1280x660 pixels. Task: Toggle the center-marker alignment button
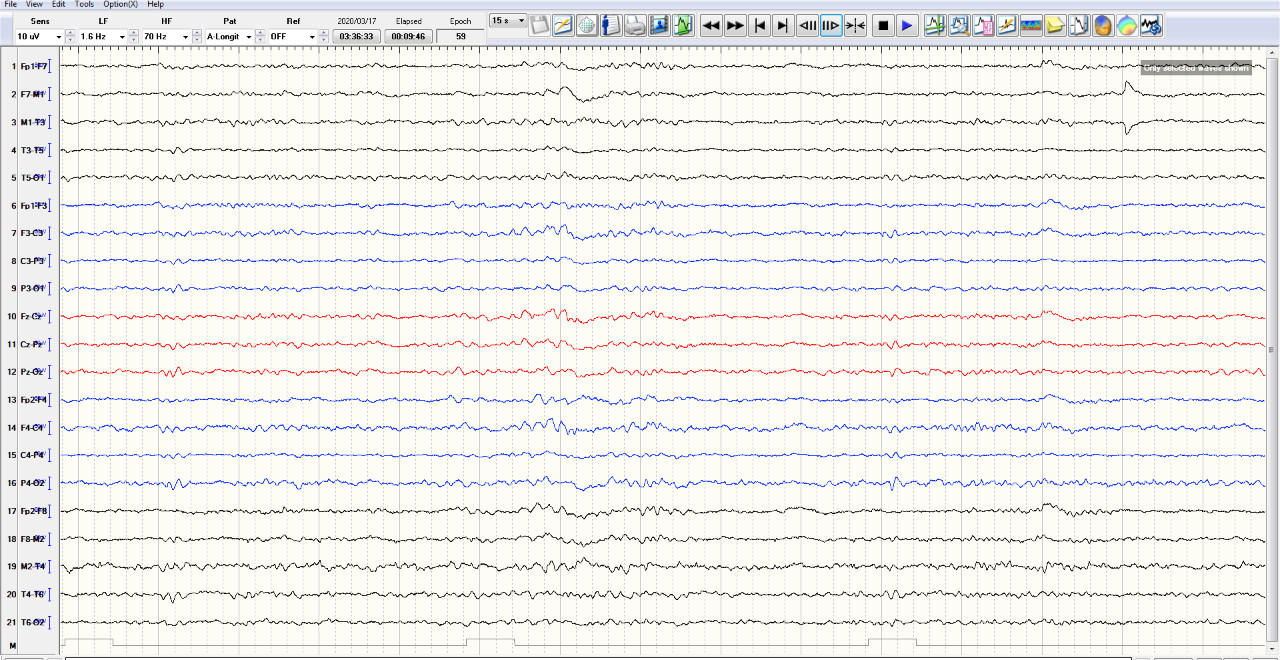click(855, 26)
